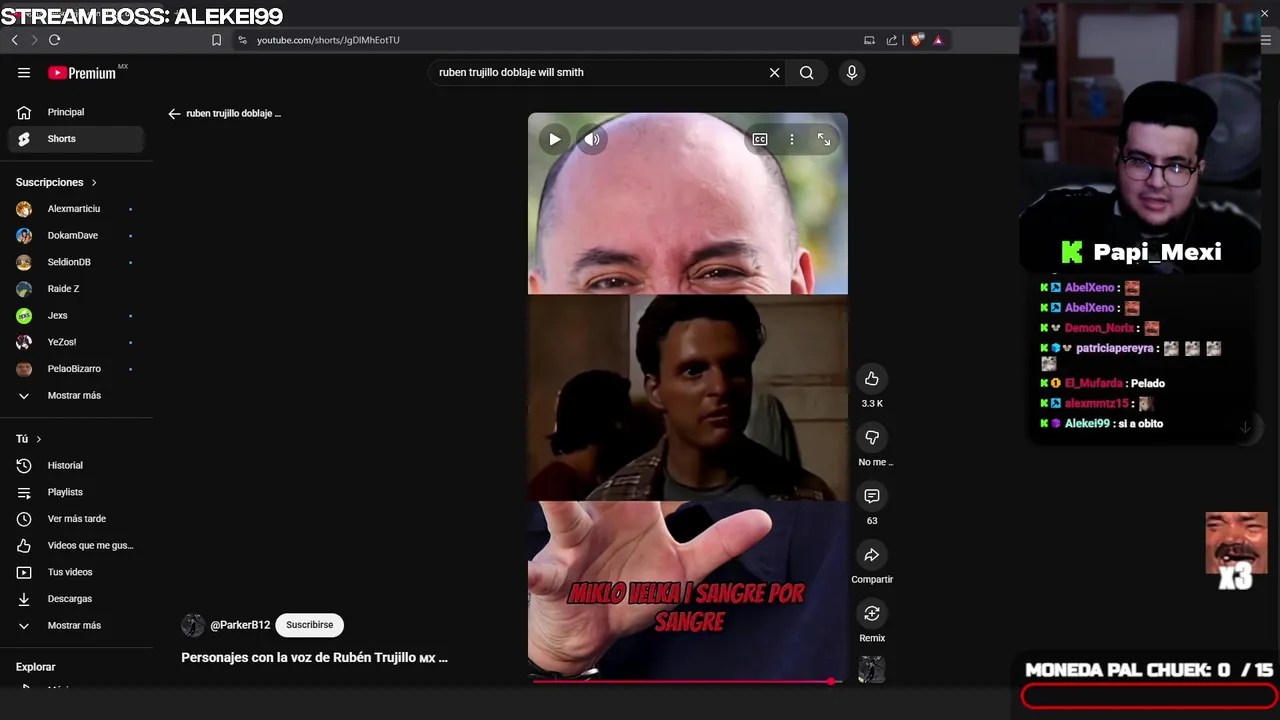
Task: Mute the Short's volume
Action: coord(592,140)
